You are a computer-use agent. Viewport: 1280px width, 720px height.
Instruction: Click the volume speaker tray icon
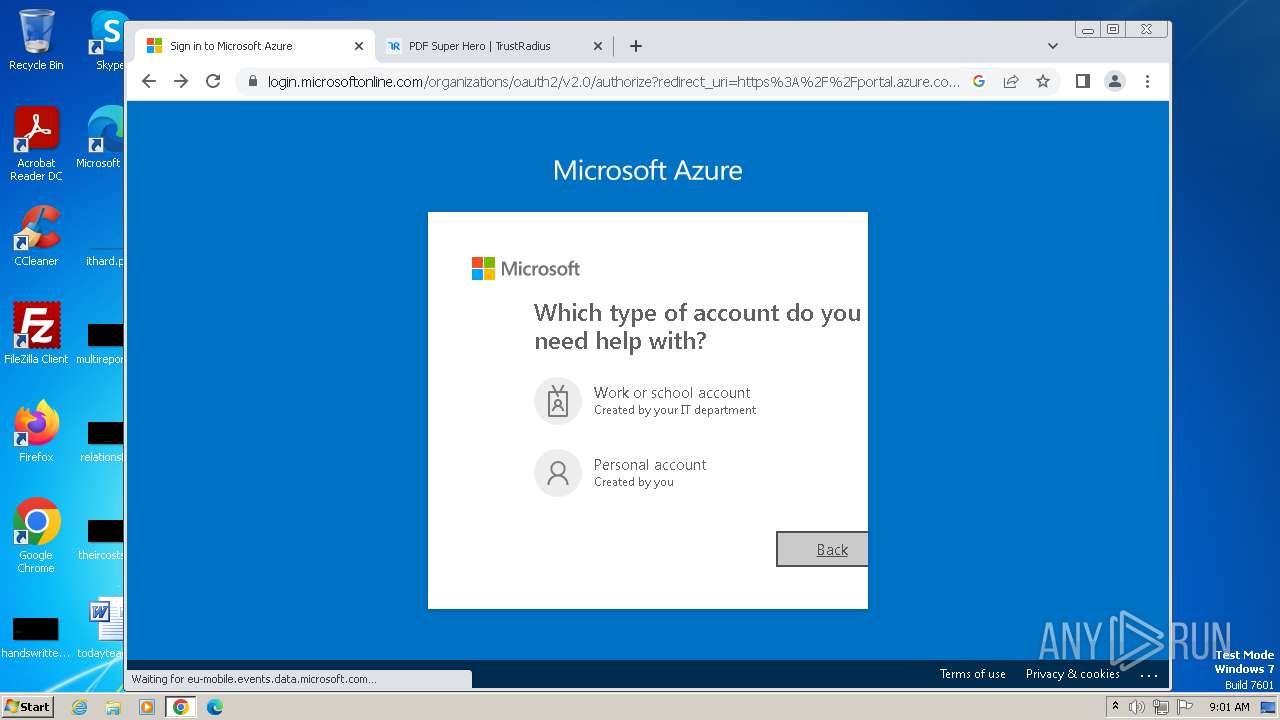tap(1137, 707)
